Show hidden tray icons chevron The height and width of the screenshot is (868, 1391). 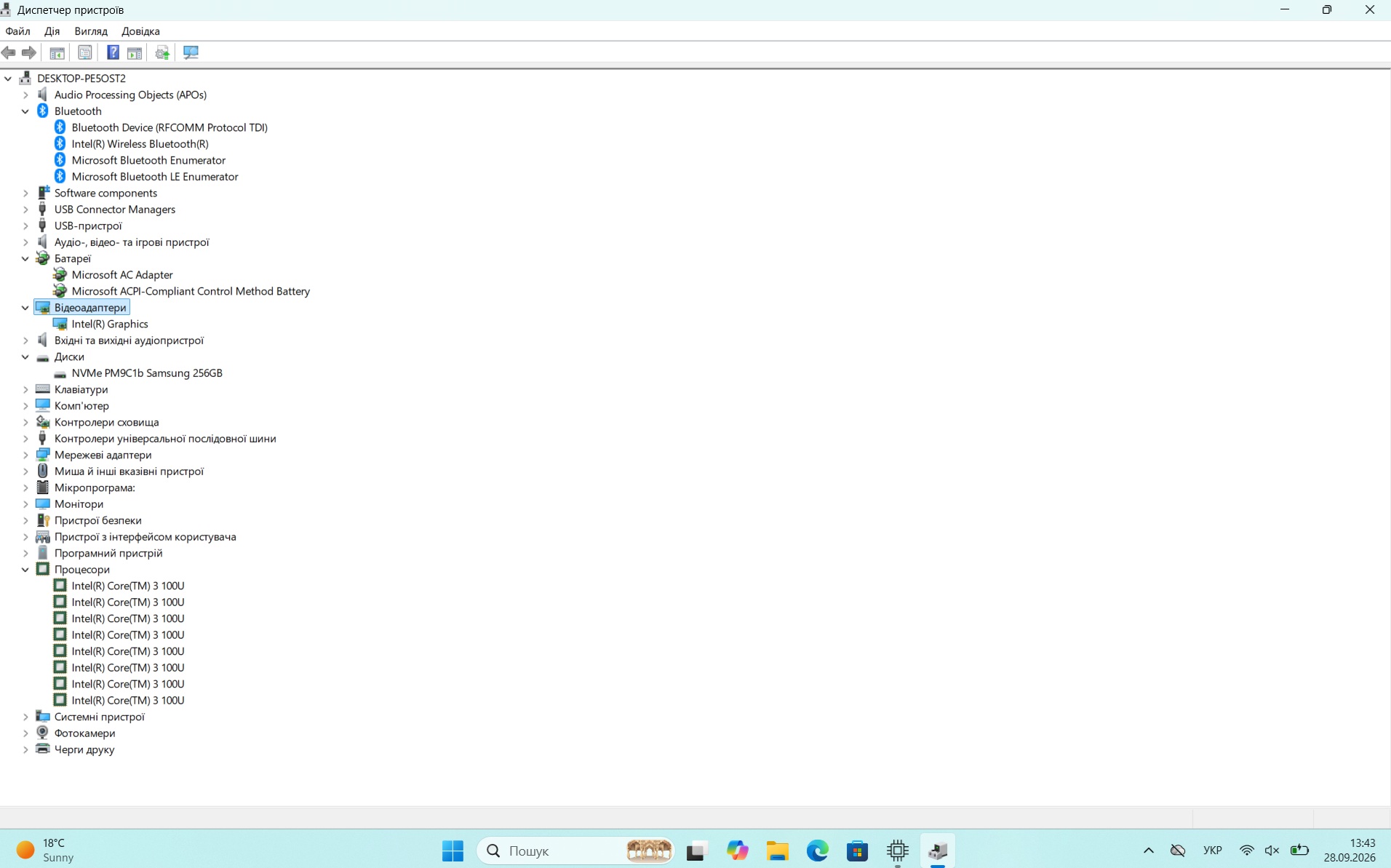click(1149, 851)
